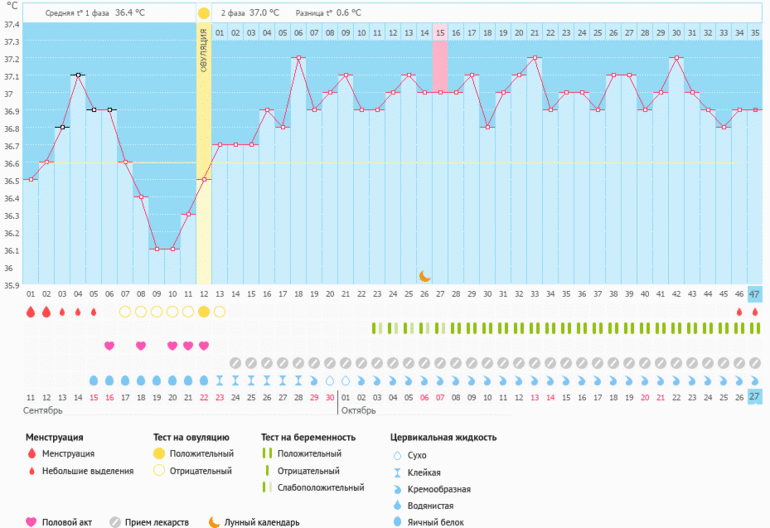The image size is (770, 528).
Task: Select the highlighted date 27 in October
Action: pos(754,396)
